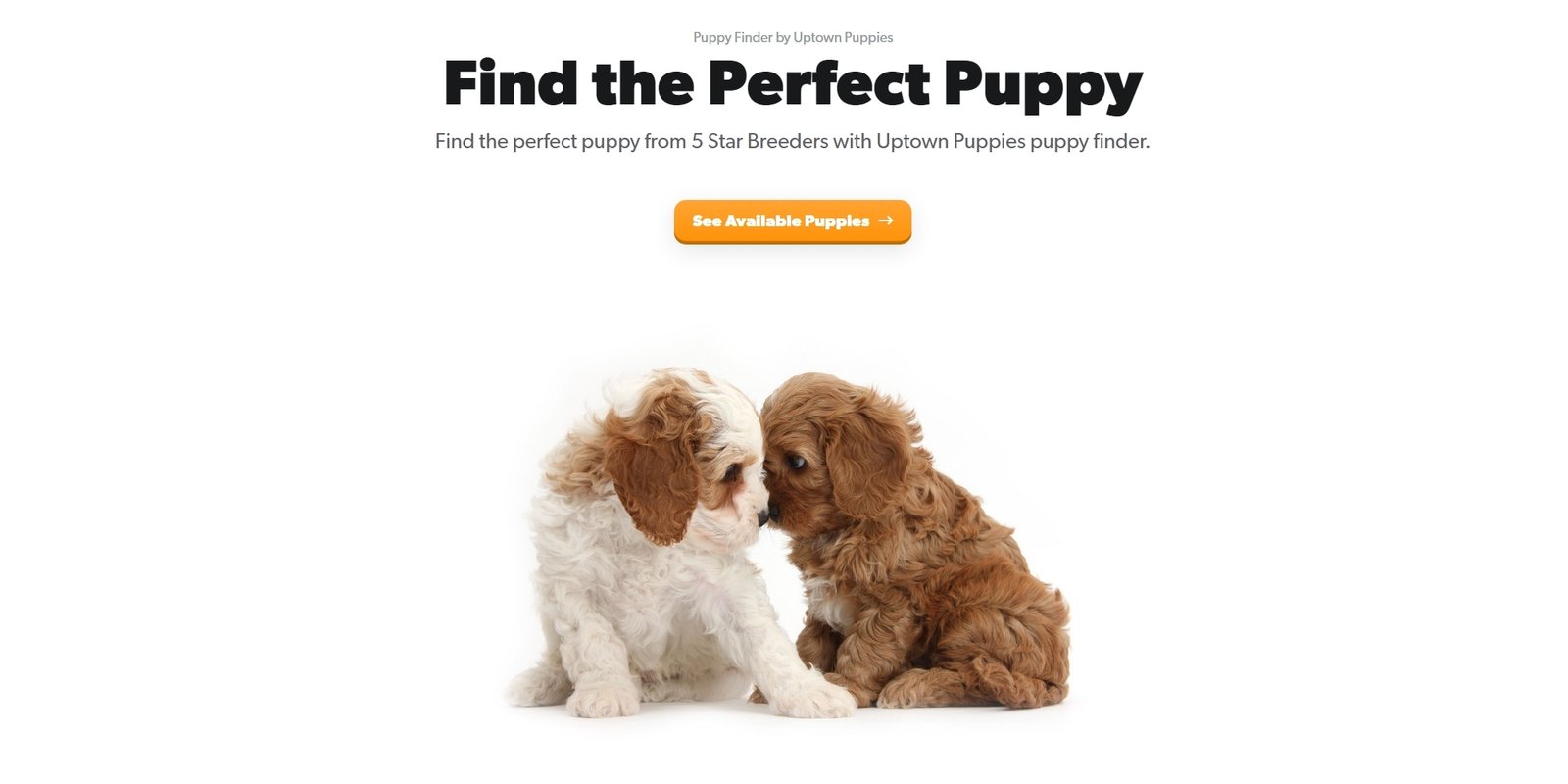1568x784 pixels.
Task: Click 'Uptown Puppies' in the top caption
Action: pyautogui.click(x=843, y=37)
